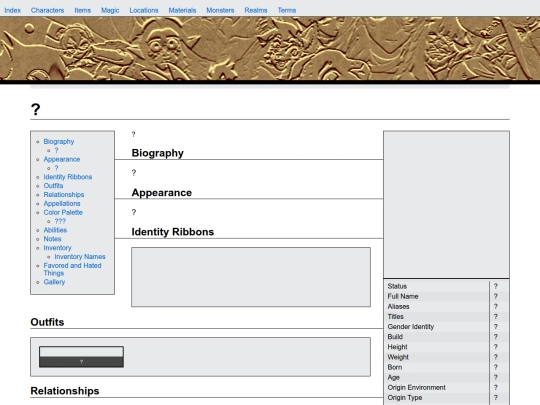Jump to Appearance in table of contents
Image resolution: width=540 pixels, height=405 pixels.
[62, 159]
